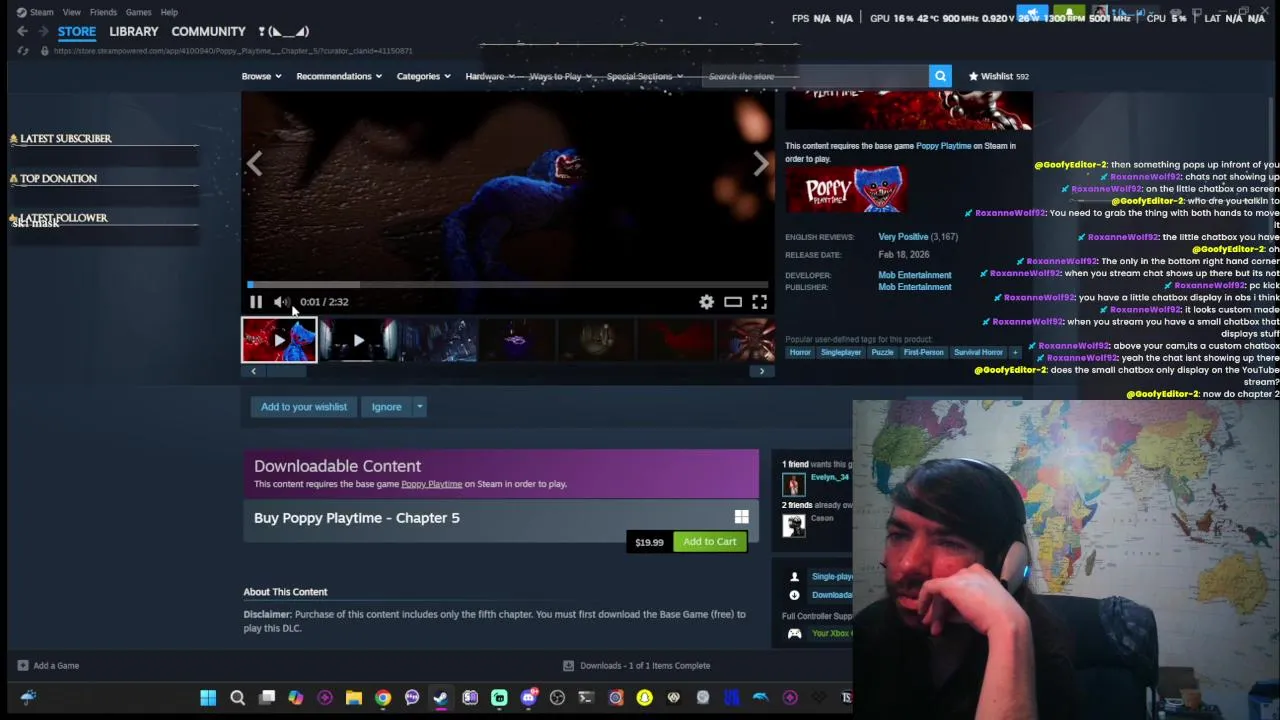Pause the trailer video
1280x720 pixels.
(x=256, y=302)
